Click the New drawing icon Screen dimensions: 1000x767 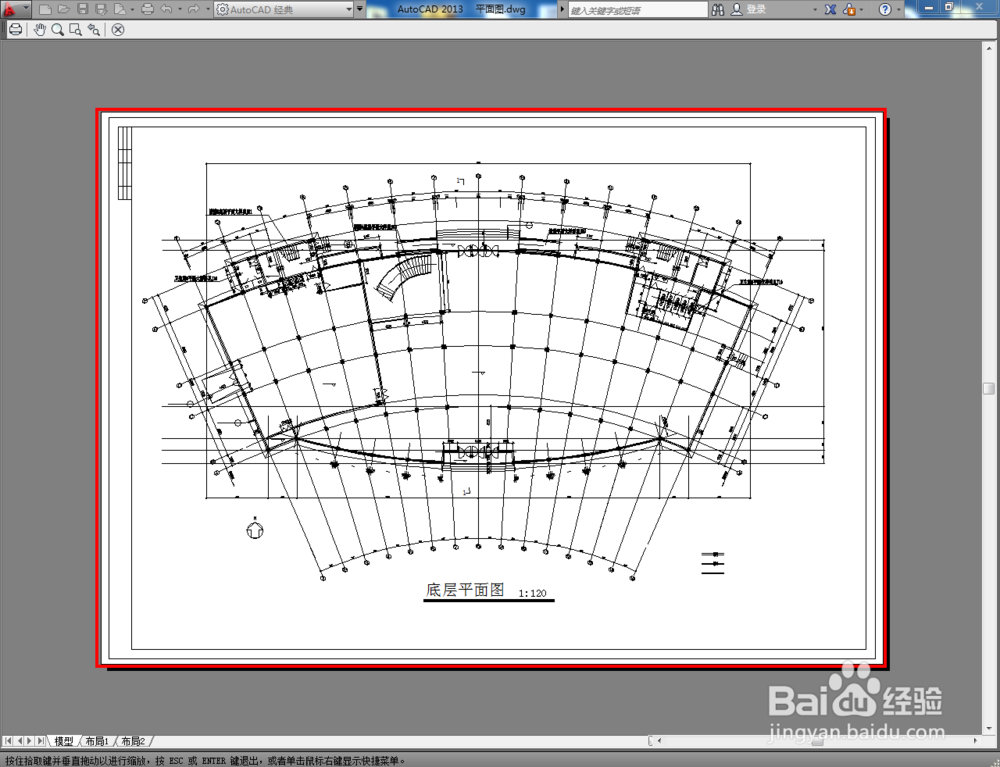tap(45, 10)
